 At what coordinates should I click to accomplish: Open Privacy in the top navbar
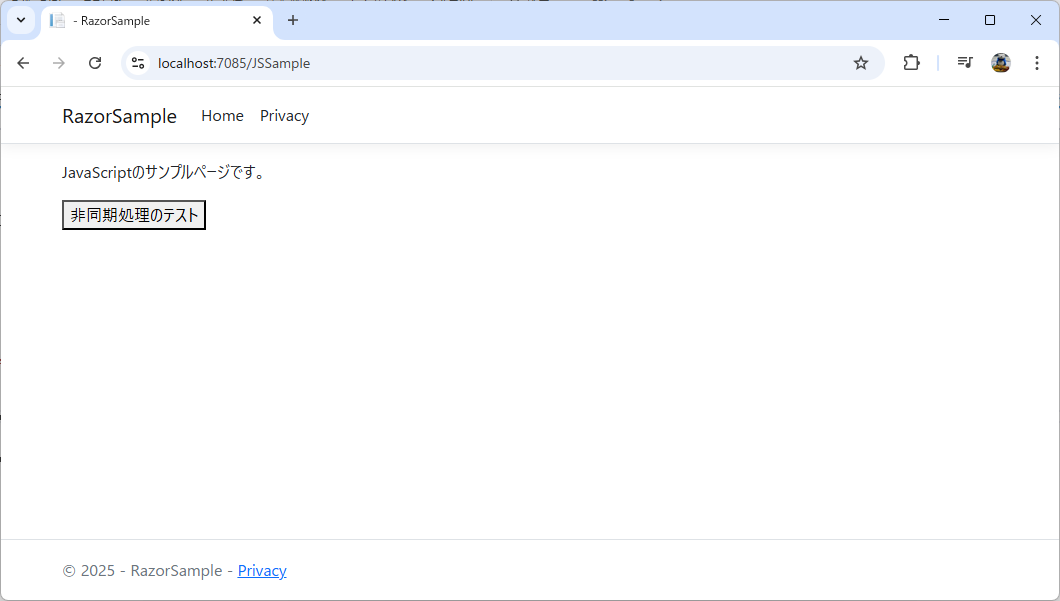tap(284, 116)
